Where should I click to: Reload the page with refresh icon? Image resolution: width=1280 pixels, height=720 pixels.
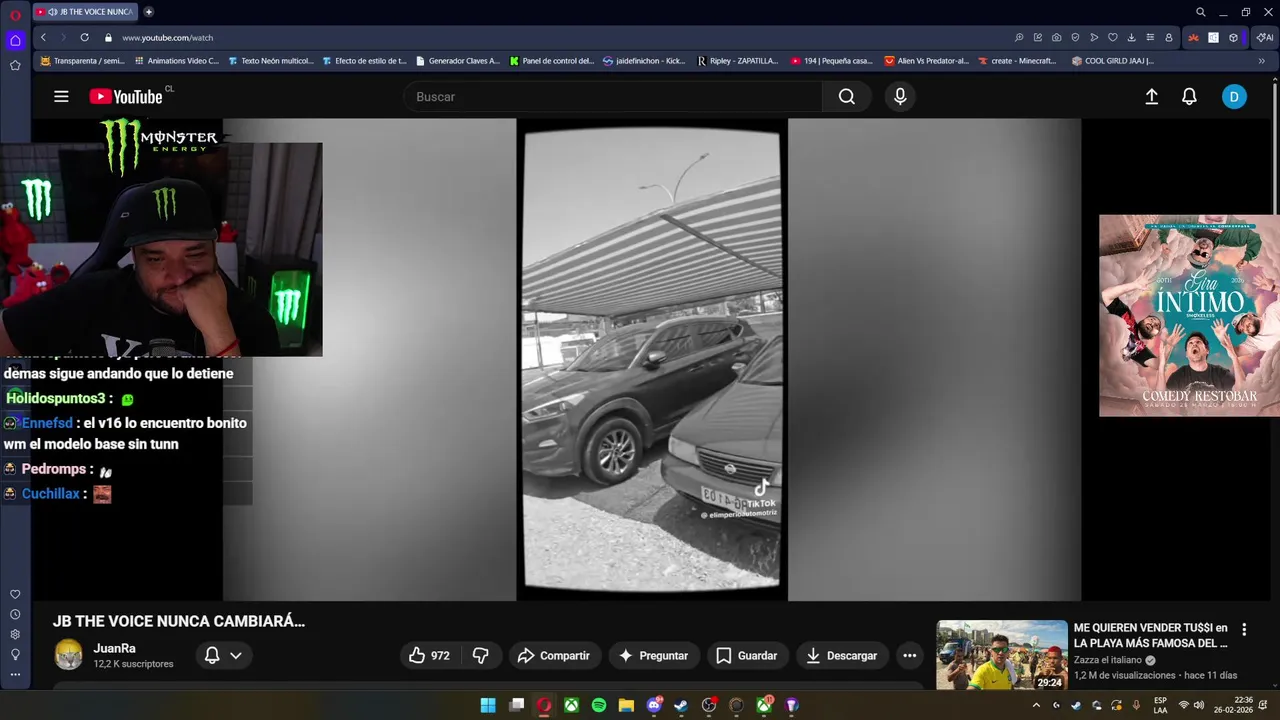click(x=84, y=37)
